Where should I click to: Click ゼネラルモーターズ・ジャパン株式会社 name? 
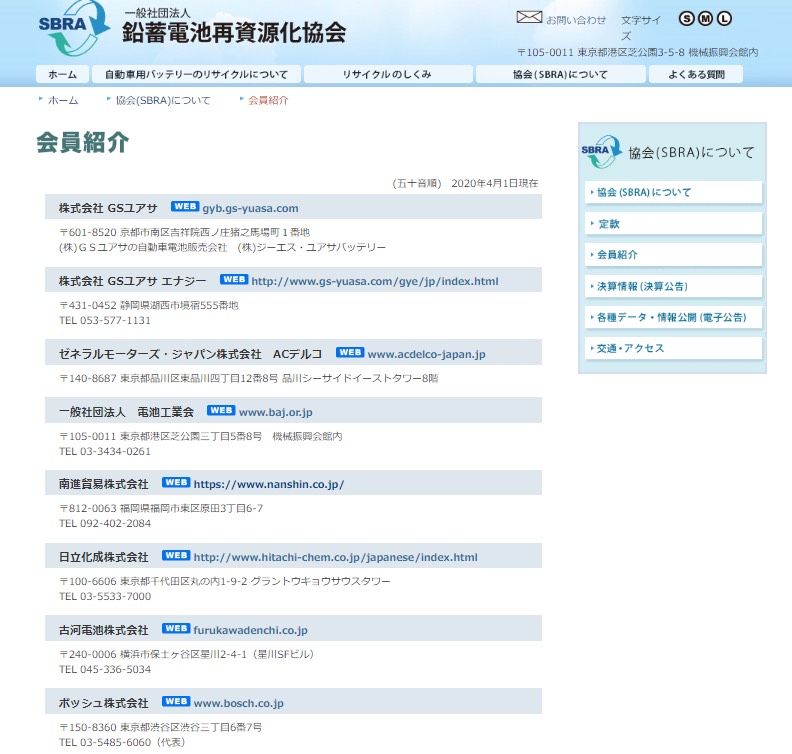160,354
